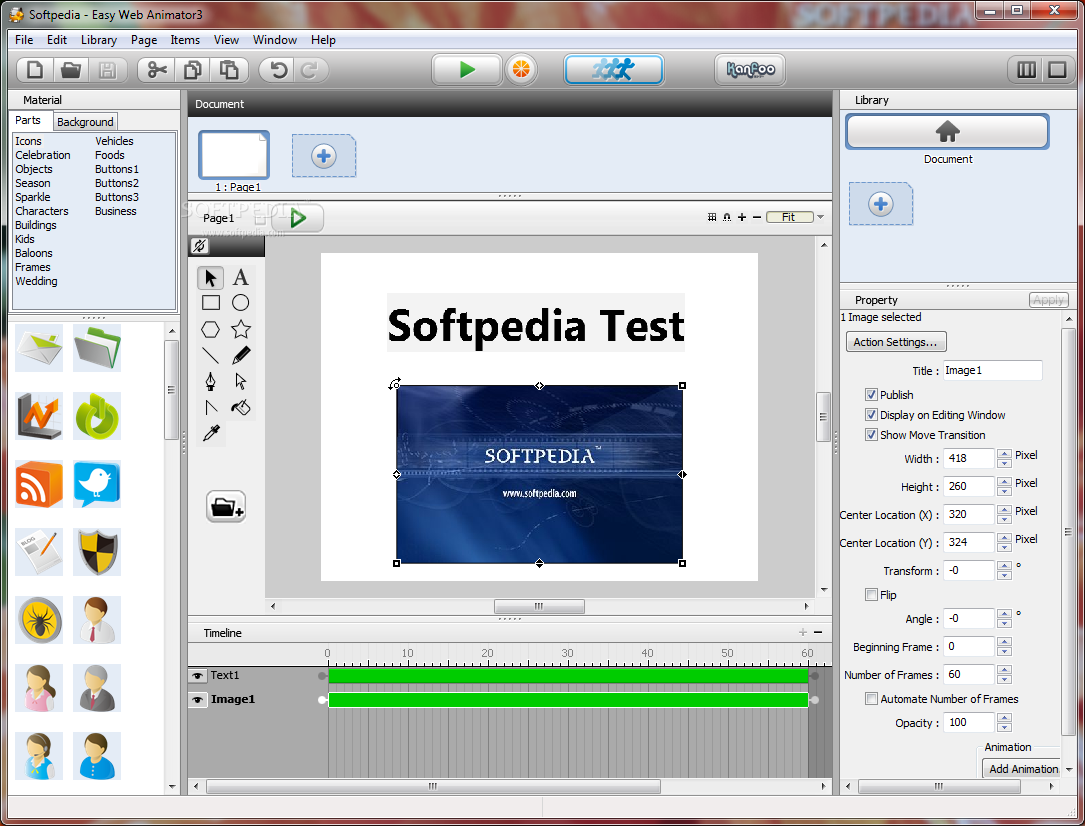This screenshot has width=1085, height=826.
Task: Click the Image1 green timeline bar
Action: click(568, 699)
